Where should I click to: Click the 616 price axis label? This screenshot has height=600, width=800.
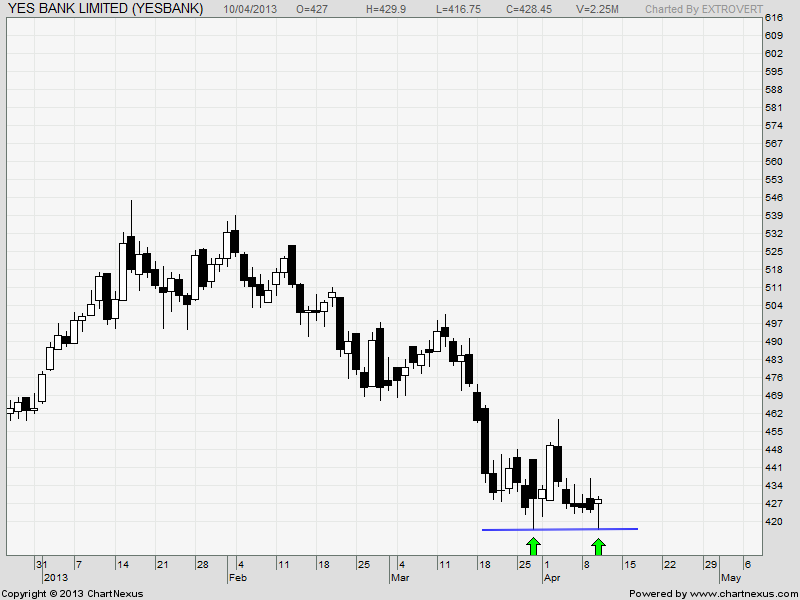tap(773, 19)
